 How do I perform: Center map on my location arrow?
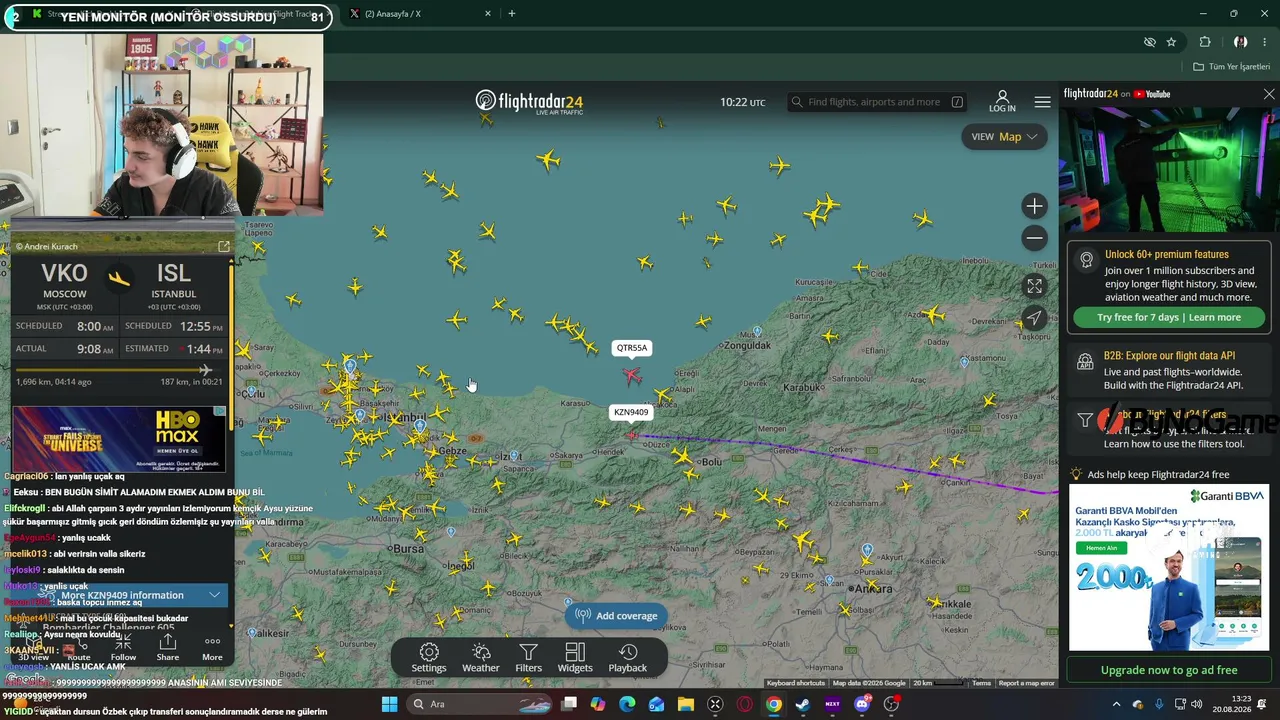[1034, 318]
